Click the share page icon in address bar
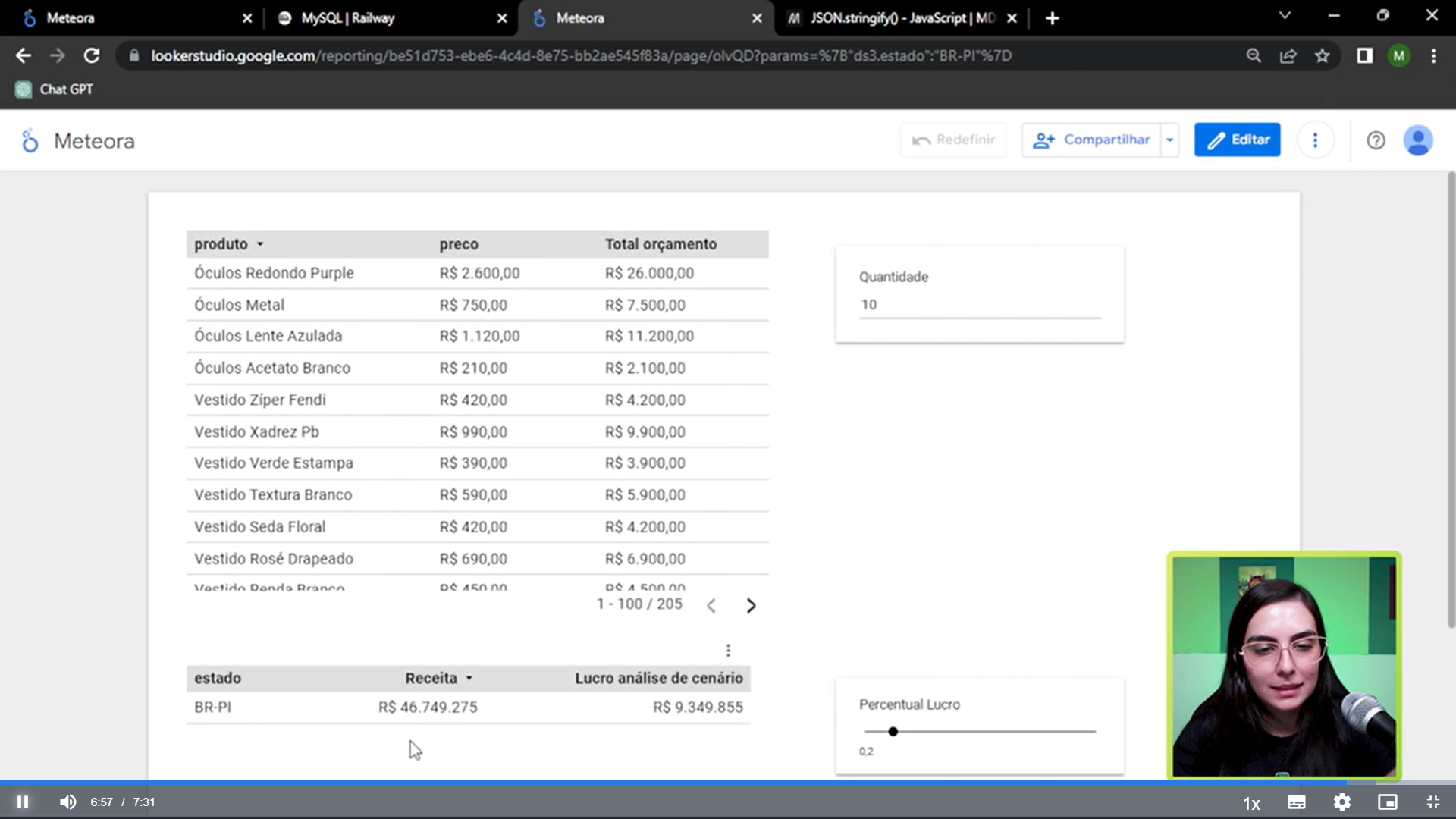This screenshot has height=819, width=1456. (1288, 55)
